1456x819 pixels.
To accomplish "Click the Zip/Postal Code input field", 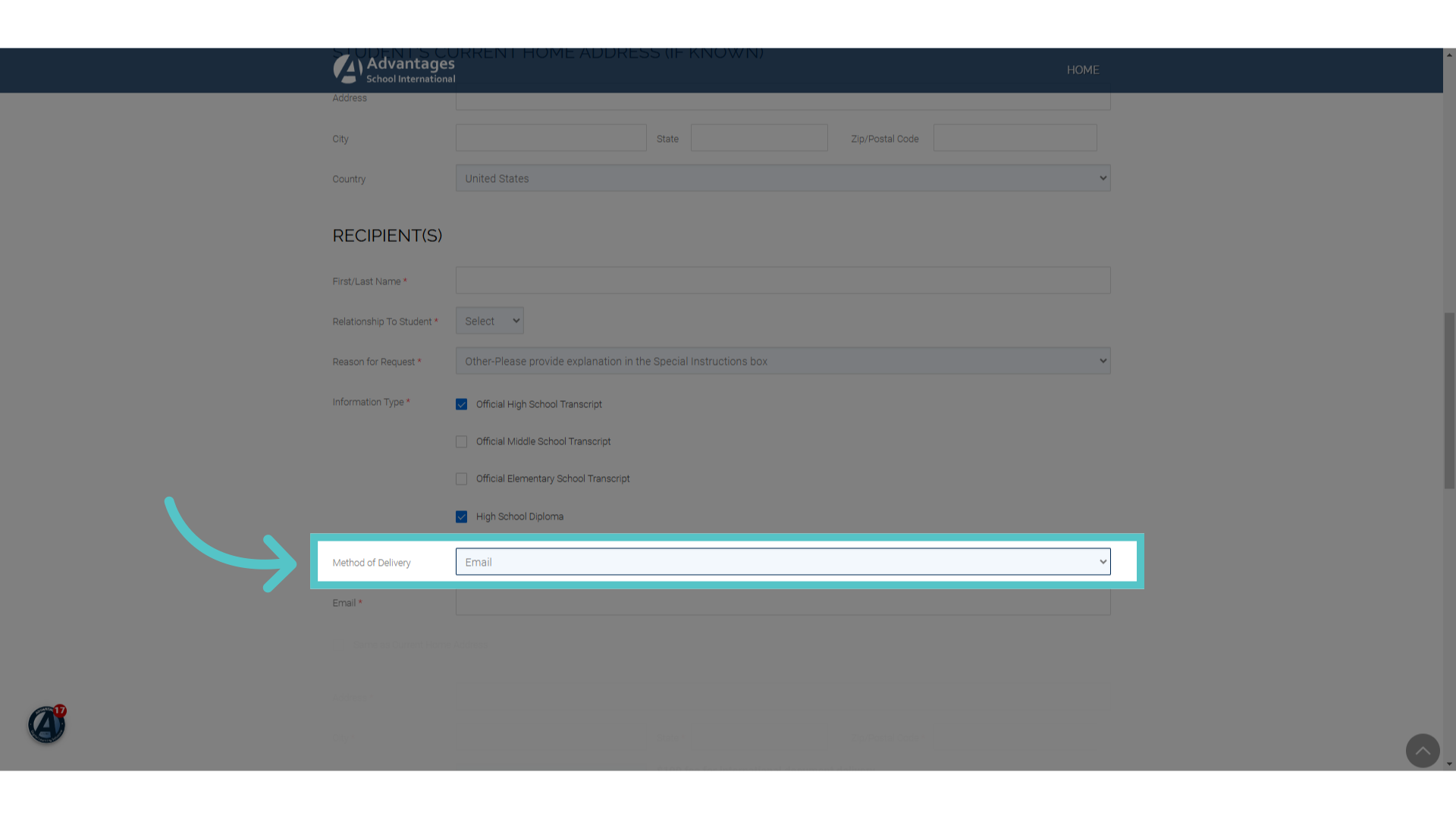I will pyautogui.click(x=1015, y=138).
